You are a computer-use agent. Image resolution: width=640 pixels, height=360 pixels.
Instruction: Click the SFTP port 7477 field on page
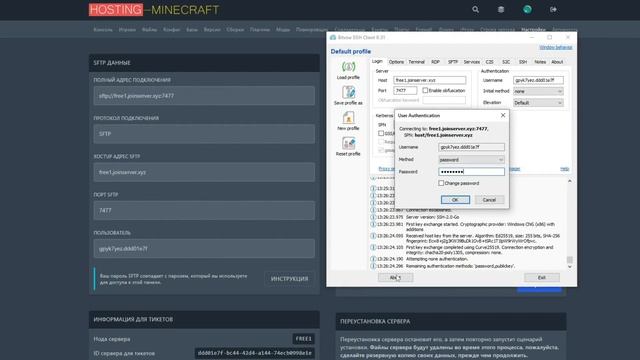pyautogui.click(x=204, y=211)
